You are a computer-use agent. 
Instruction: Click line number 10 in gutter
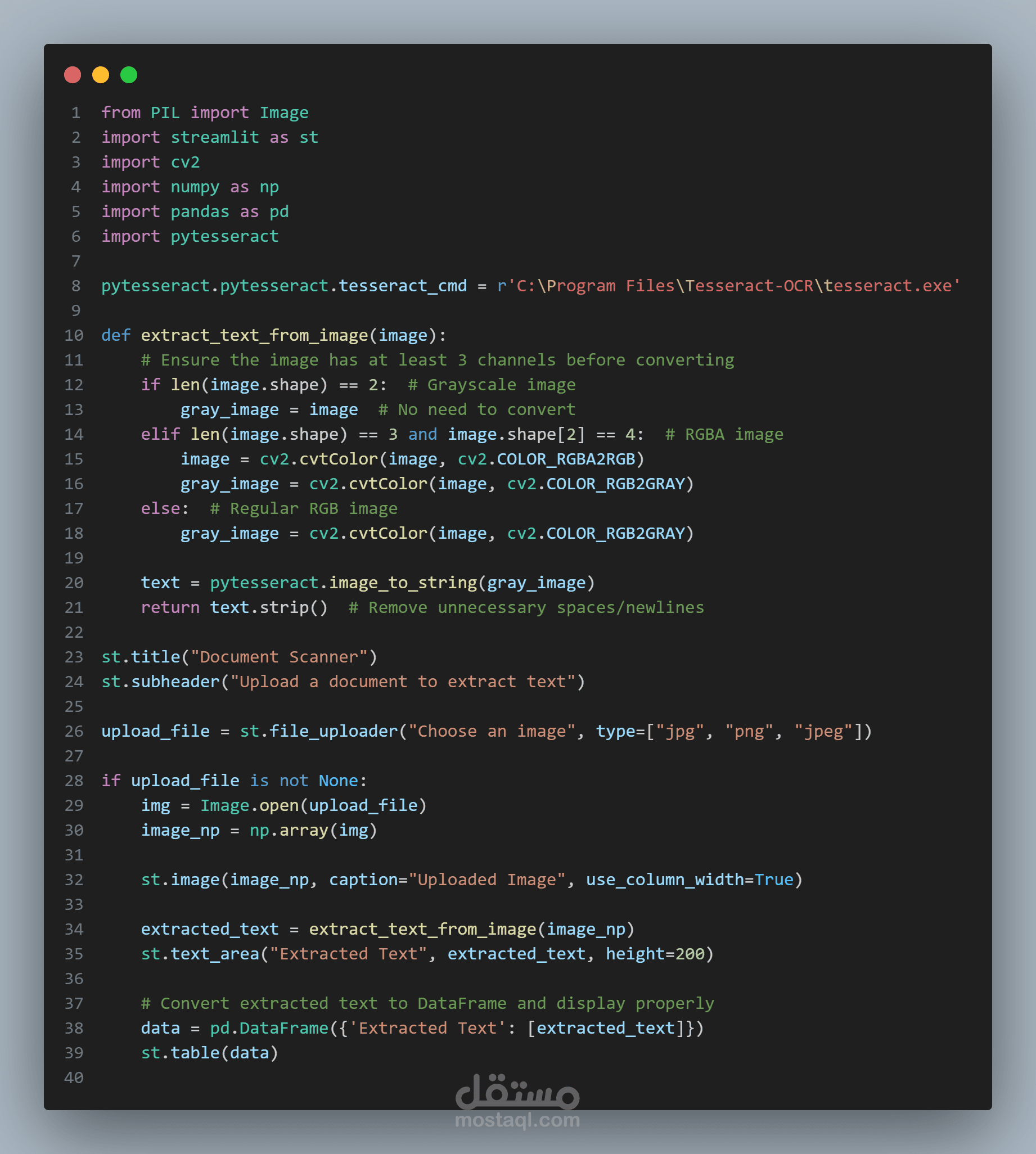(74, 335)
